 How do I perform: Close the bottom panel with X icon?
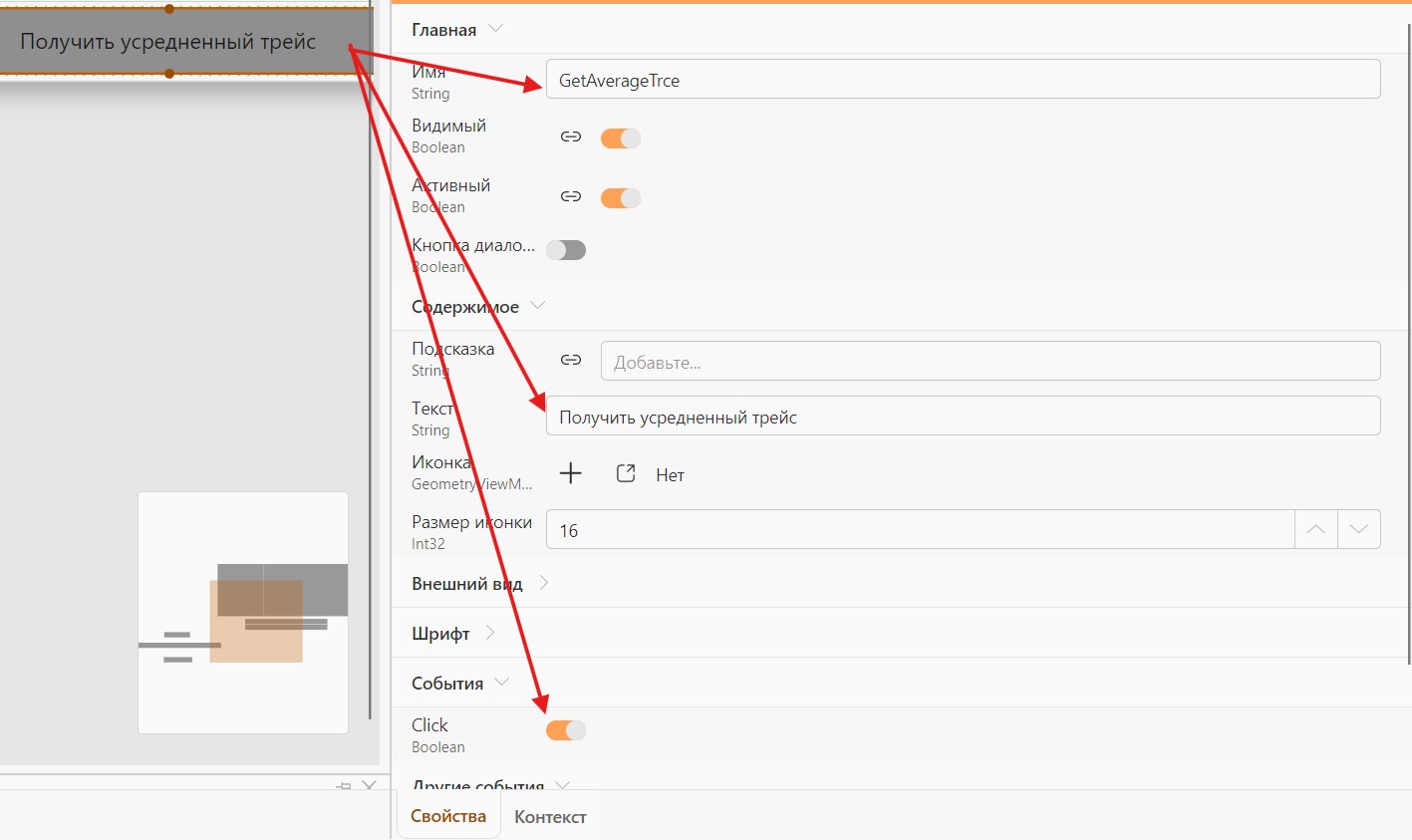pyautogui.click(x=369, y=786)
